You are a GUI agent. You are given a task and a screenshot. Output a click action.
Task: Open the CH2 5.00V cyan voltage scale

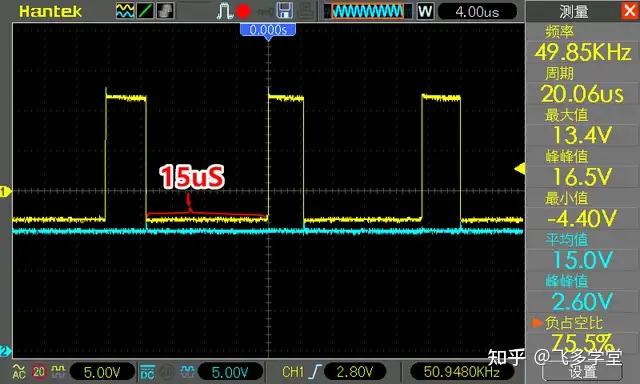230,372
